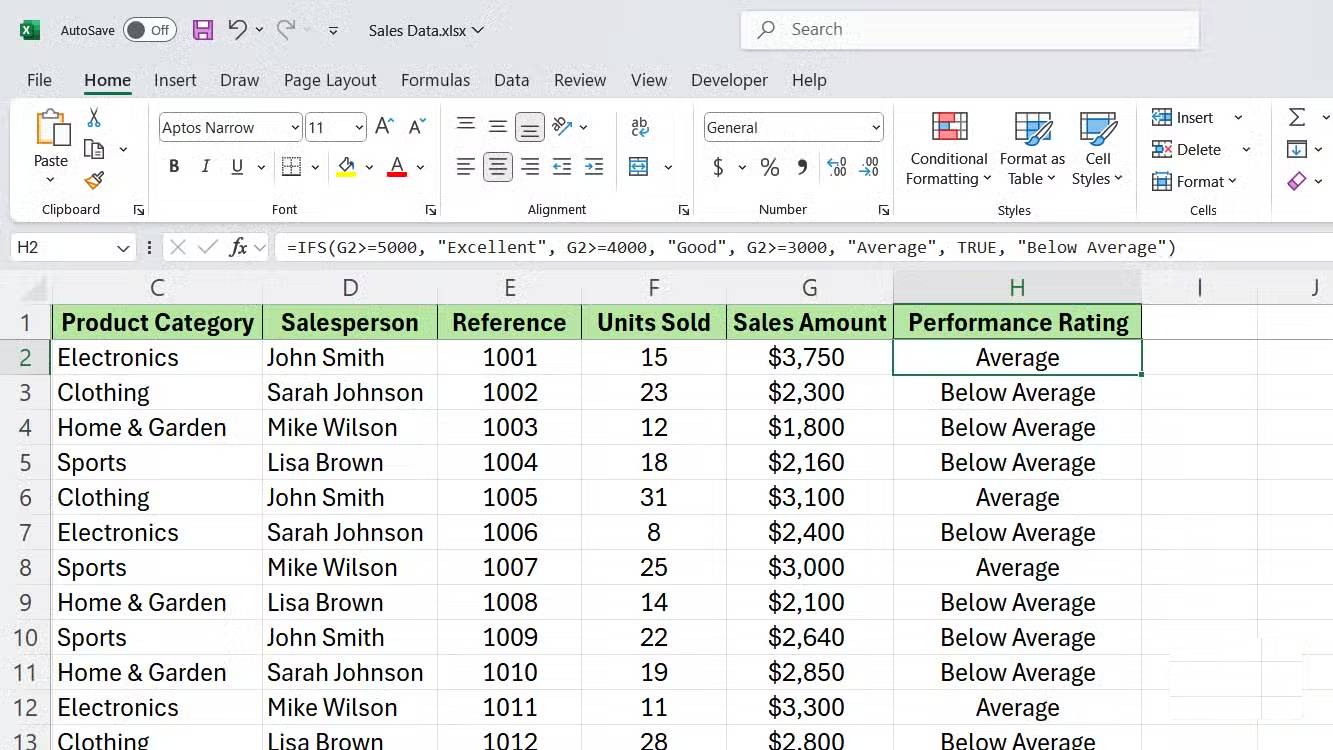The width and height of the screenshot is (1333, 750).
Task: Select the red Font Color swatch
Action: [397, 166]
